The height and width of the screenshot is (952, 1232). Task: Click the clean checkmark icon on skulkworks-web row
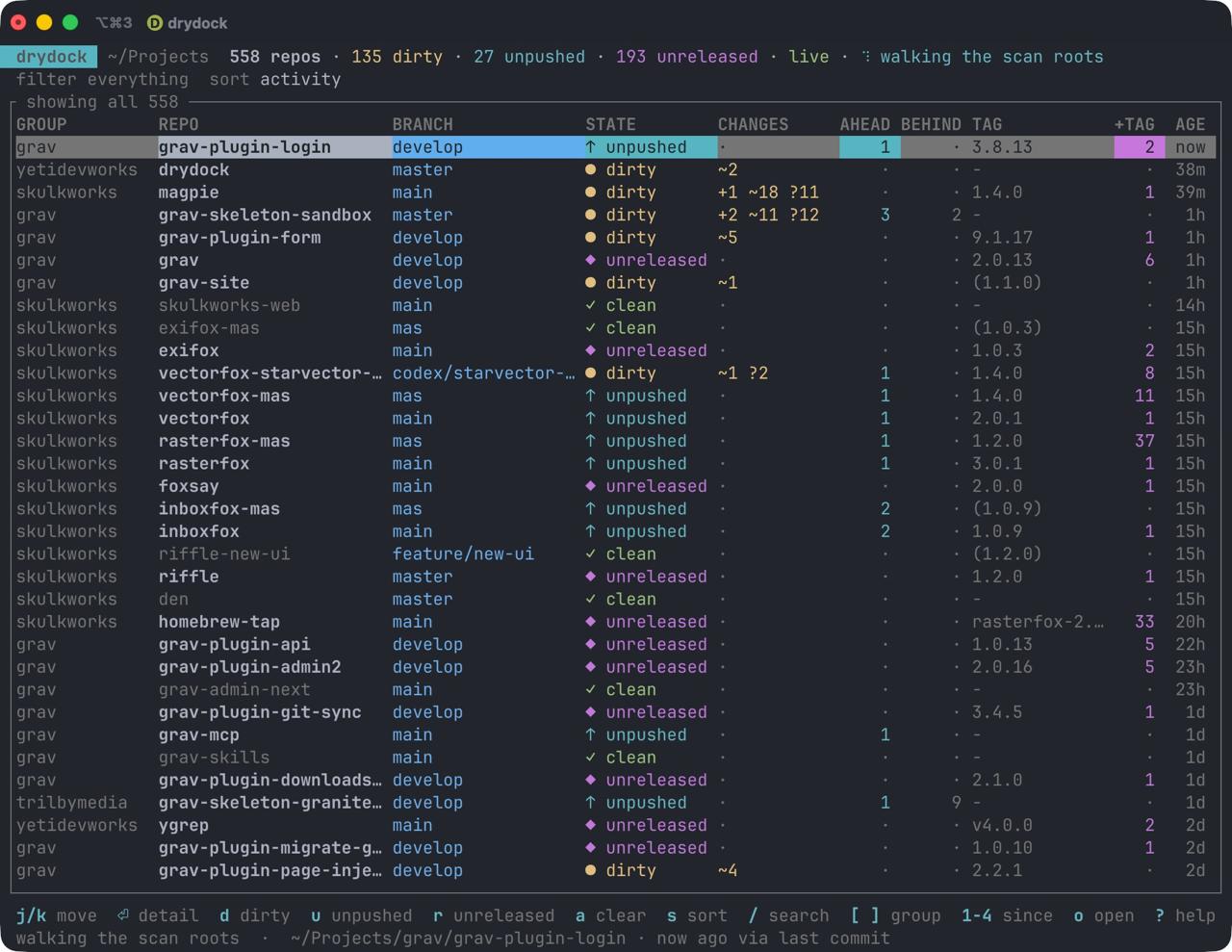tap(591, 305)
